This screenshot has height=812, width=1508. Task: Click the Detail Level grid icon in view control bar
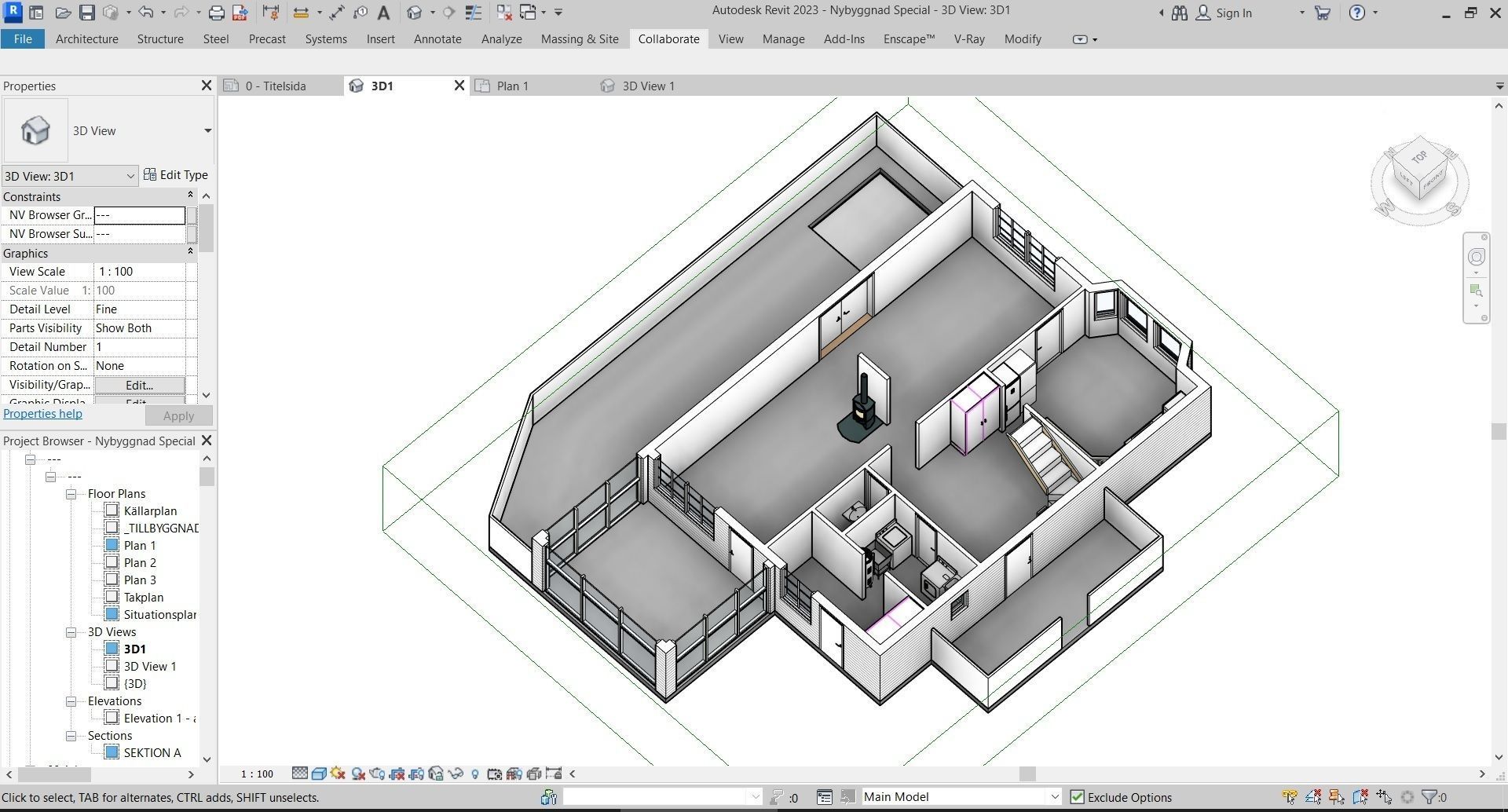(299, 774)
